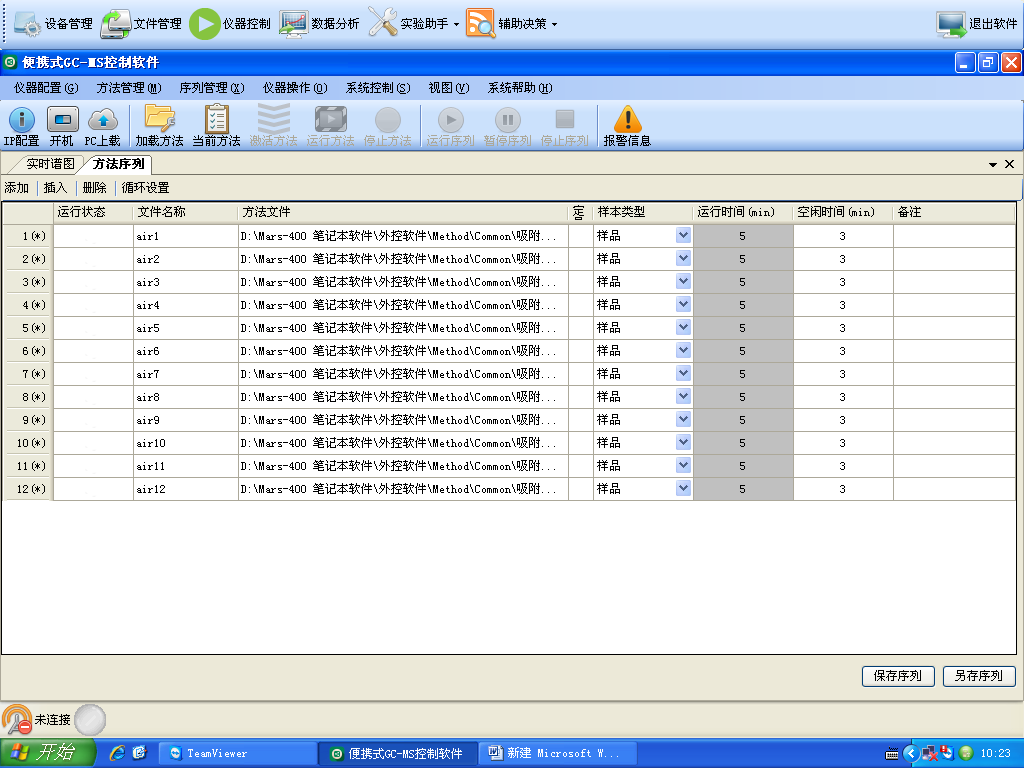Expand the 实验助手 dropdown menu
This screenshot has width=1024, height=768.
coord(456,24)
